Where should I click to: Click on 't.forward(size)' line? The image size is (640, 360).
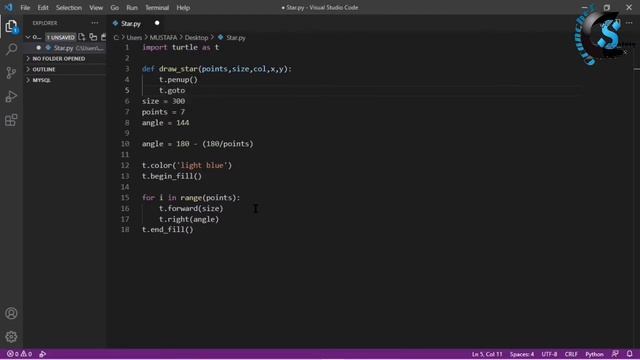[191, 208]
